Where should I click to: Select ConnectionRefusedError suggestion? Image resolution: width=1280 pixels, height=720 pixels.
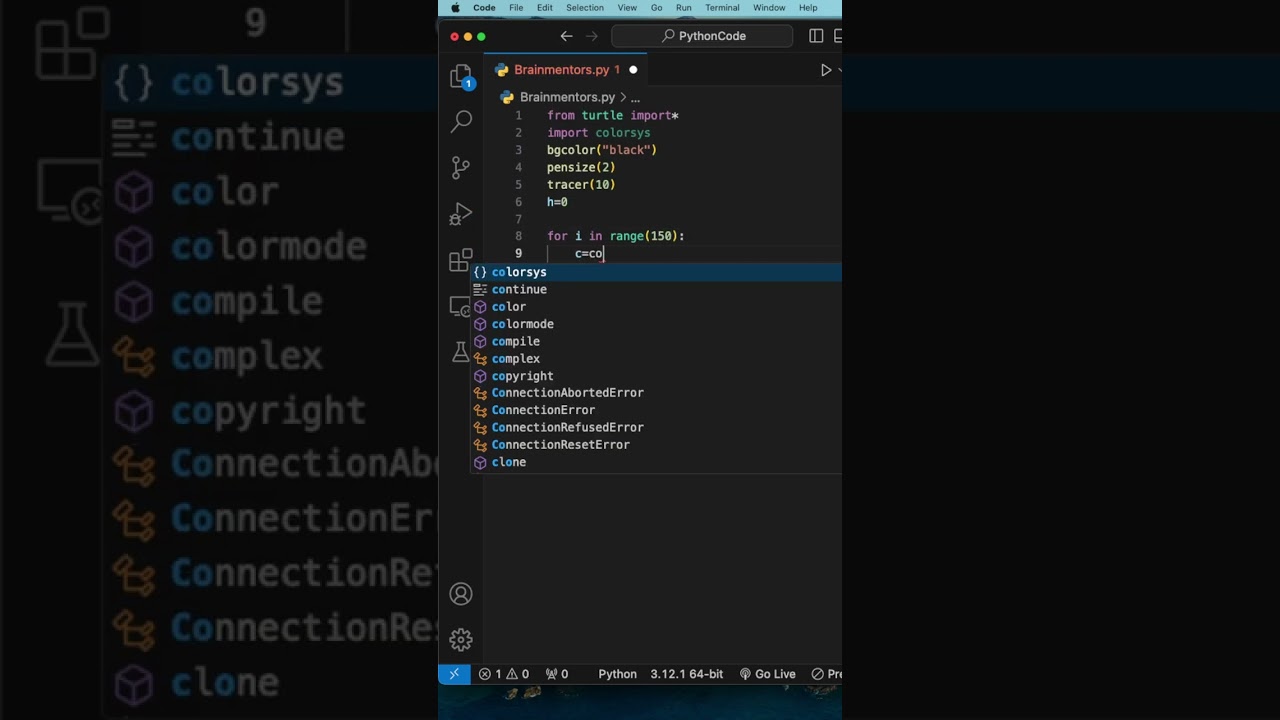656,427
